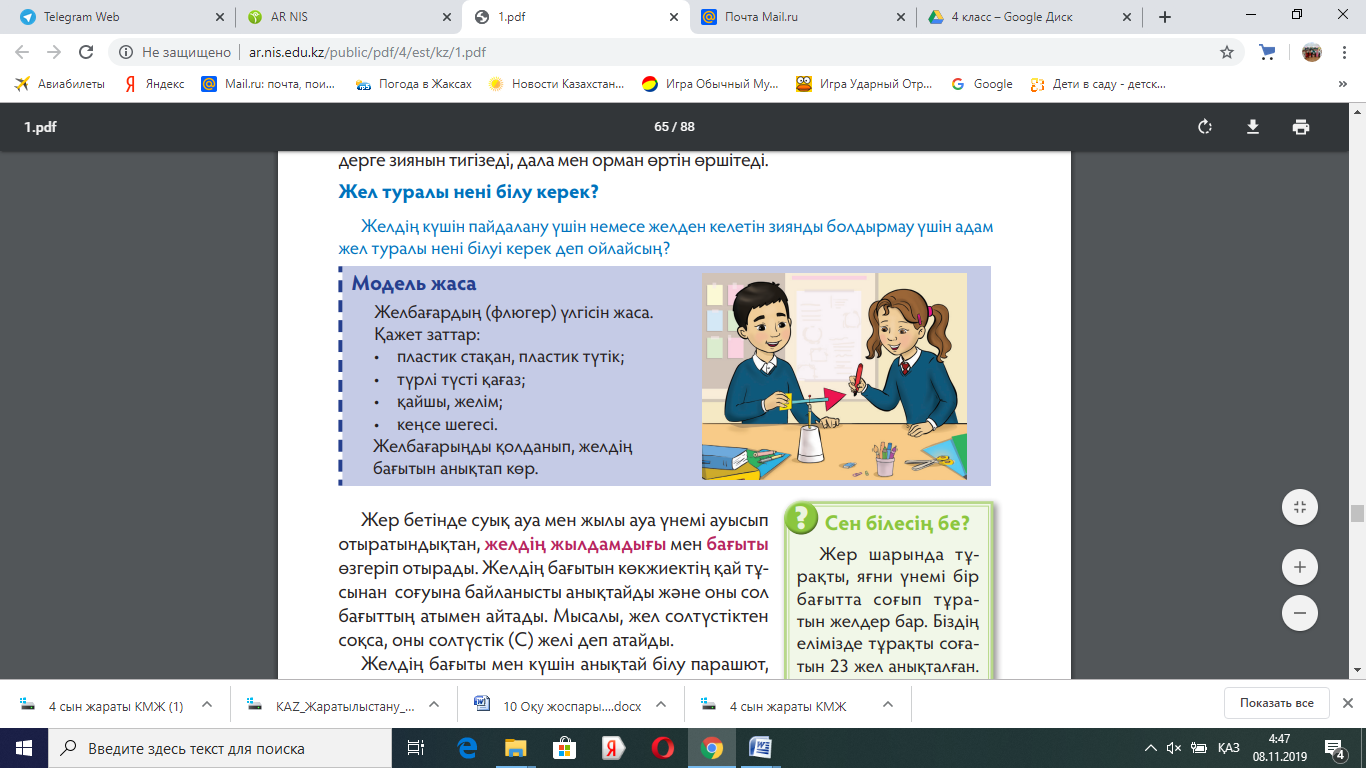This screenshot has height=768, width=1366.
Task: Open the Mail.ru: почта bookmark
Action: click(268, 84)
